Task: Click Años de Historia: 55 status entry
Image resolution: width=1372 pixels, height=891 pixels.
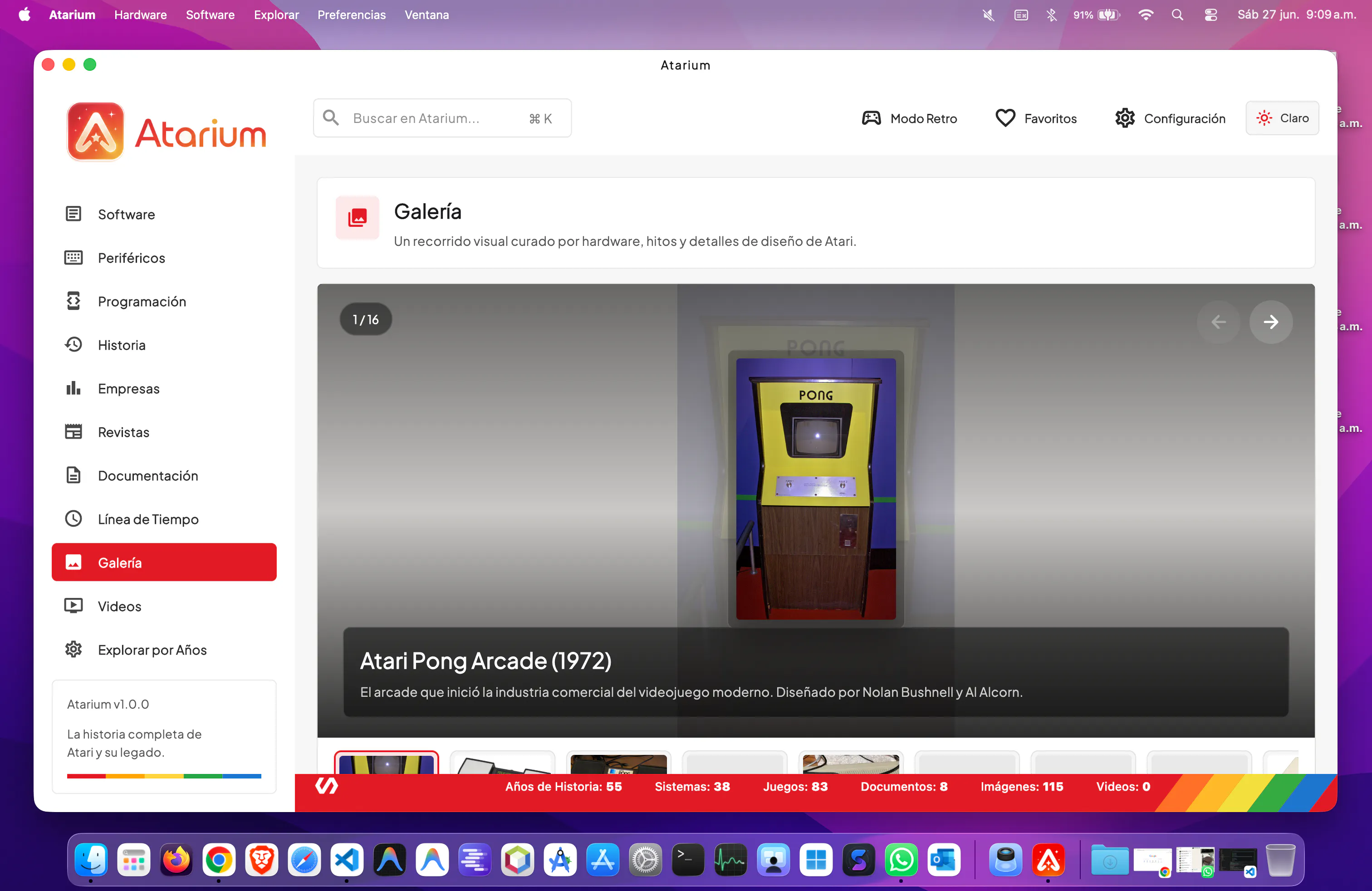Action: (563, 786)
